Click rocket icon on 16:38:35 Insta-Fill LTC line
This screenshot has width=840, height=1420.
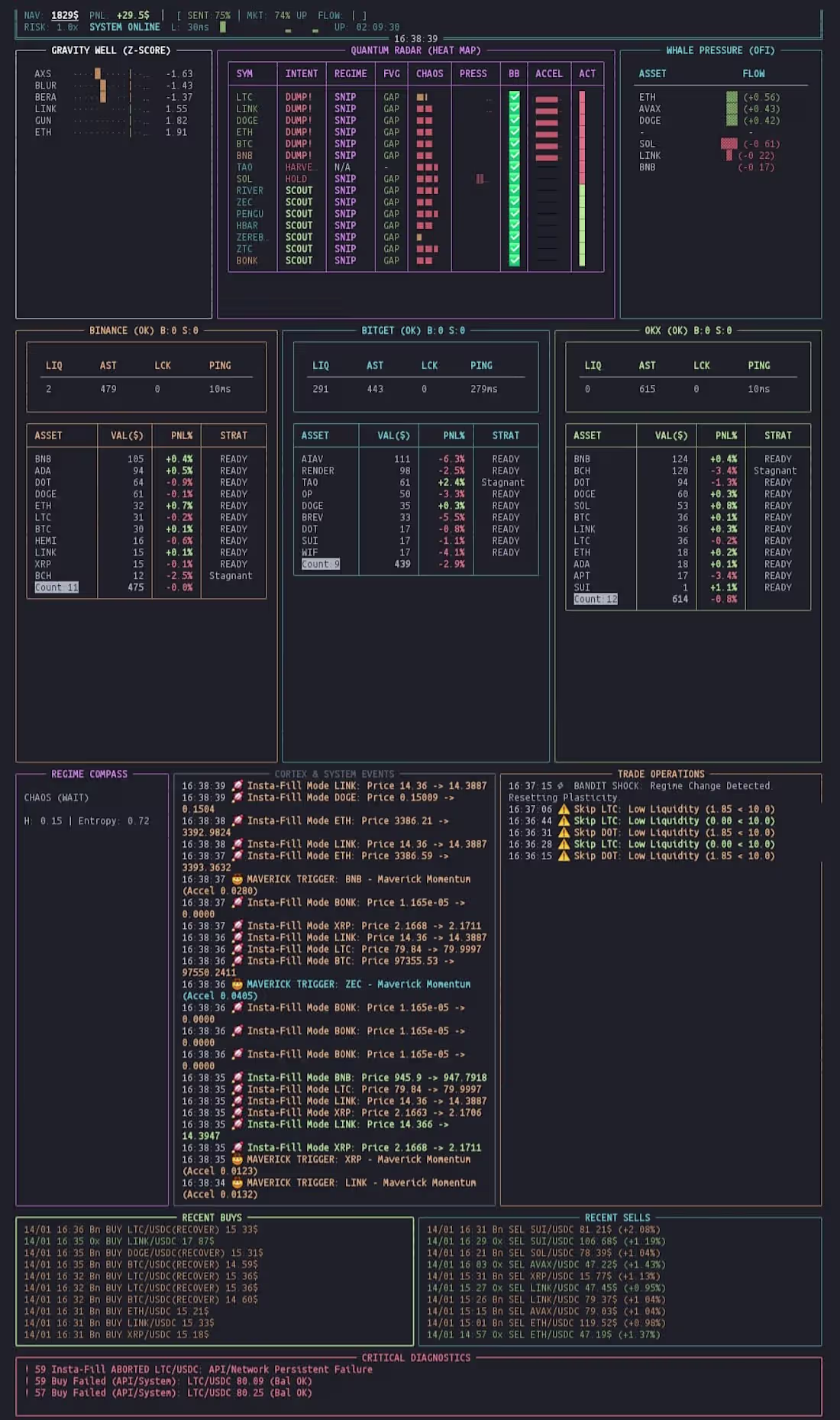click(237, 1089)
